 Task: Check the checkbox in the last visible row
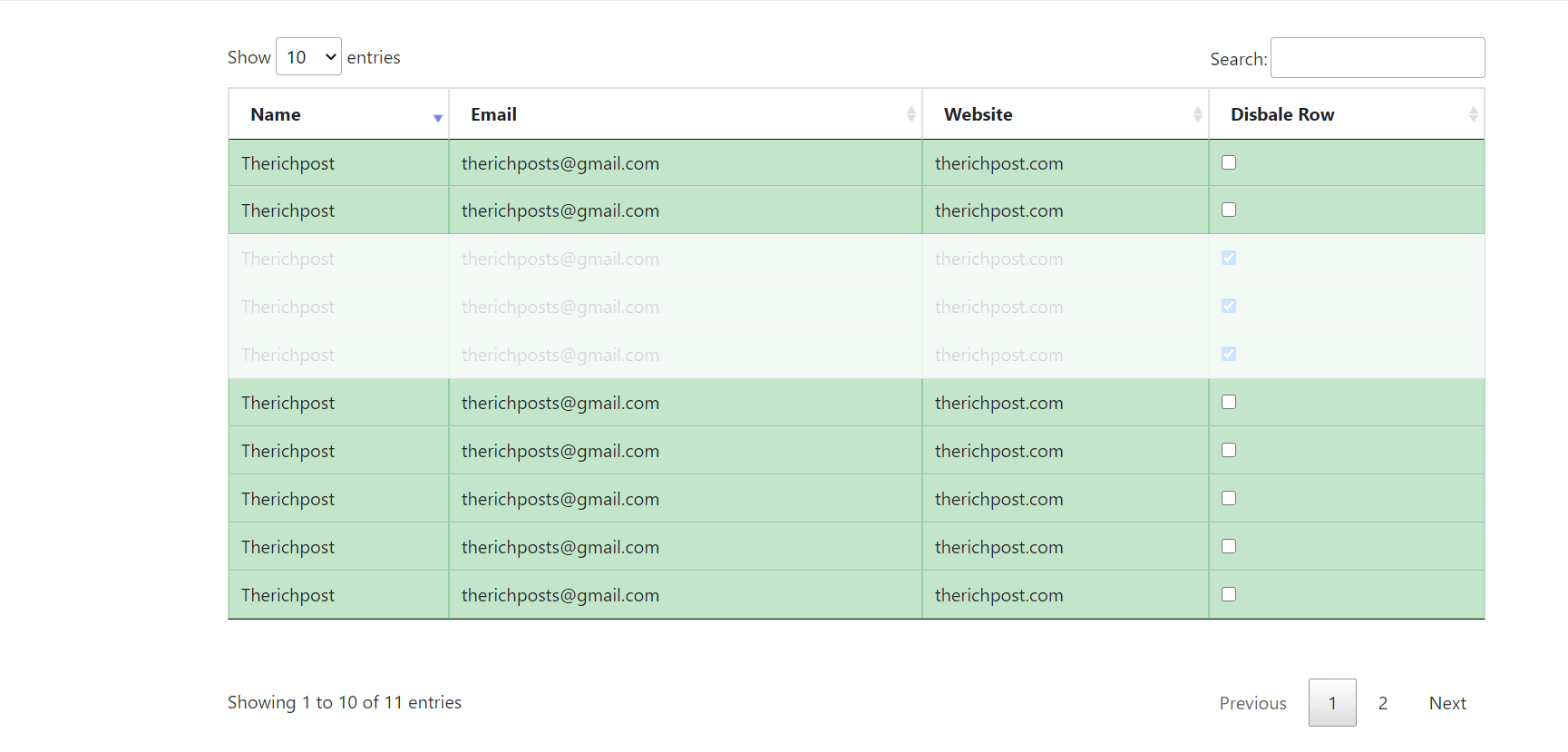pos(1229,594)
